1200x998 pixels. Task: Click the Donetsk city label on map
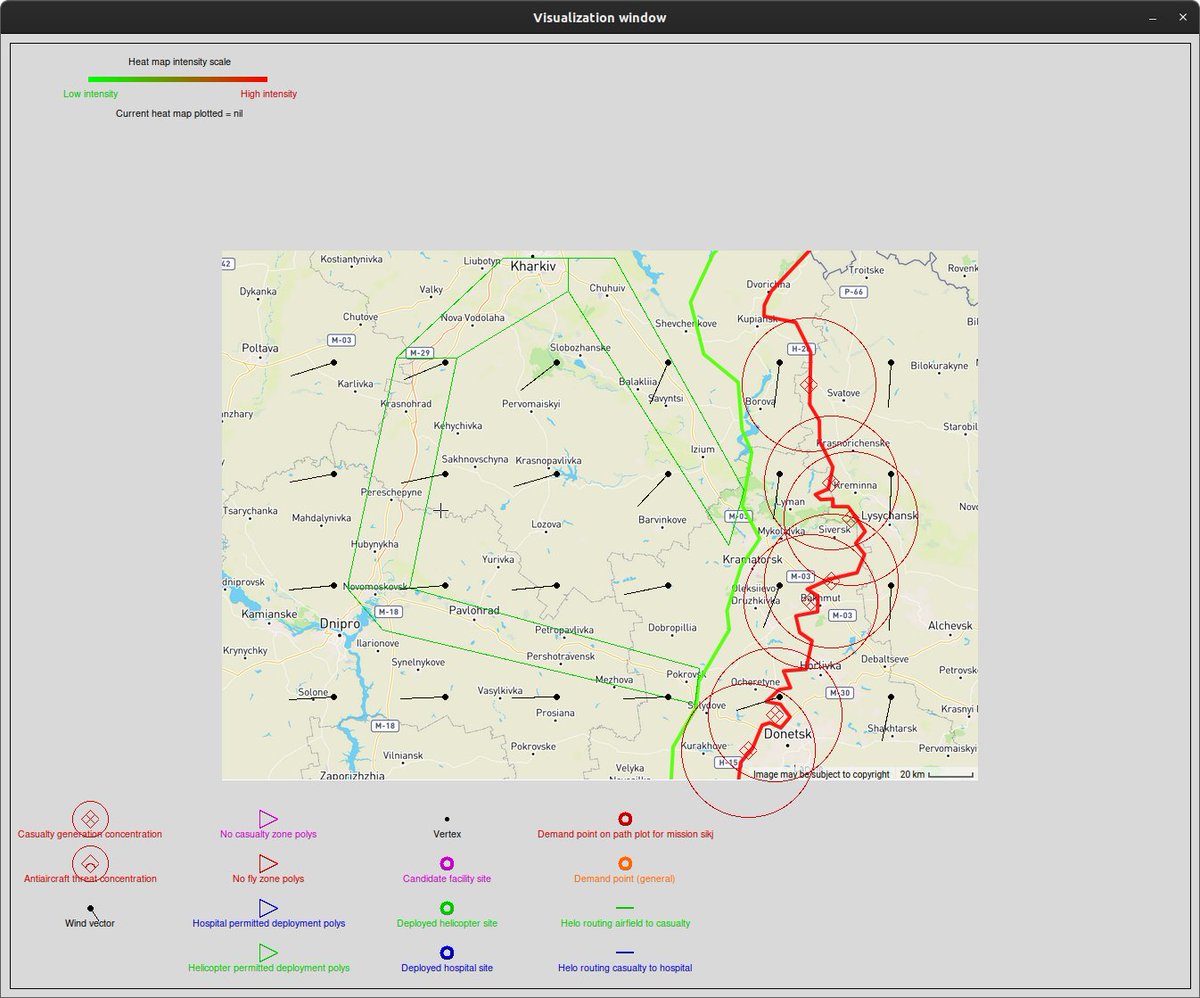coord(788,734)
